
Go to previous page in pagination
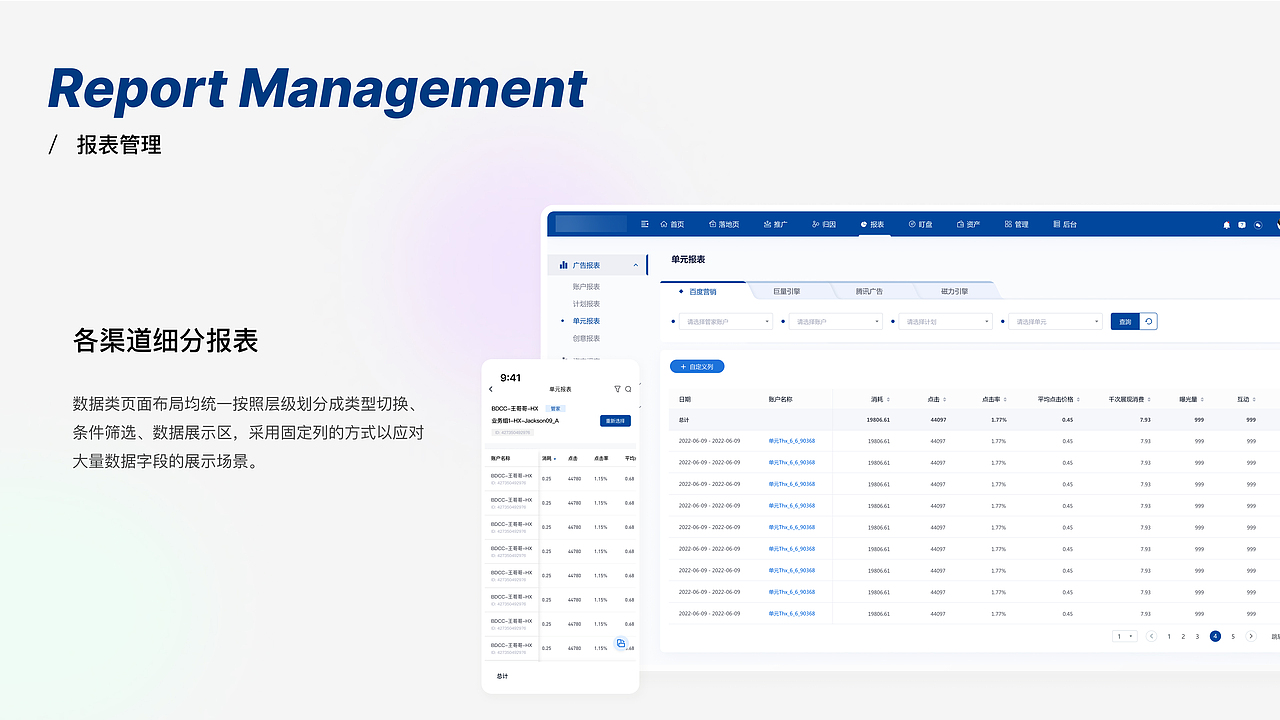(1151, 636)
